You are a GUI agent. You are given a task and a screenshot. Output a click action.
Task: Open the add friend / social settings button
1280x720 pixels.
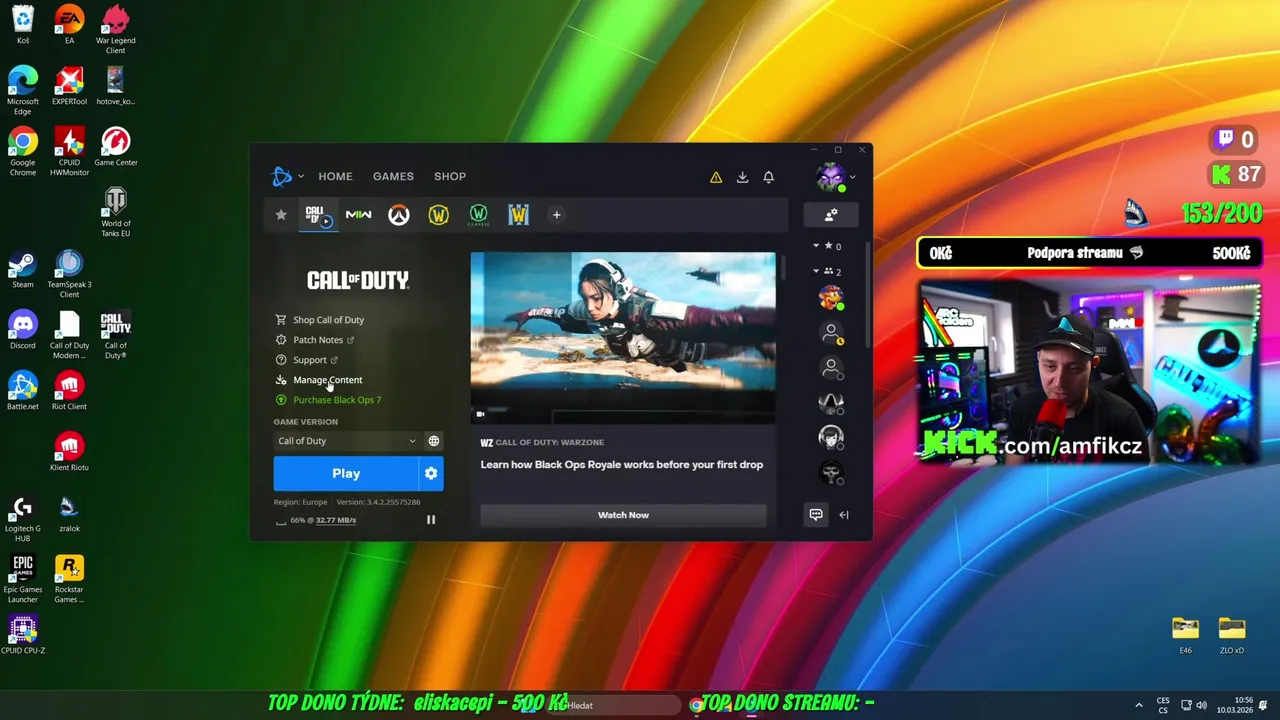(830, 215)
